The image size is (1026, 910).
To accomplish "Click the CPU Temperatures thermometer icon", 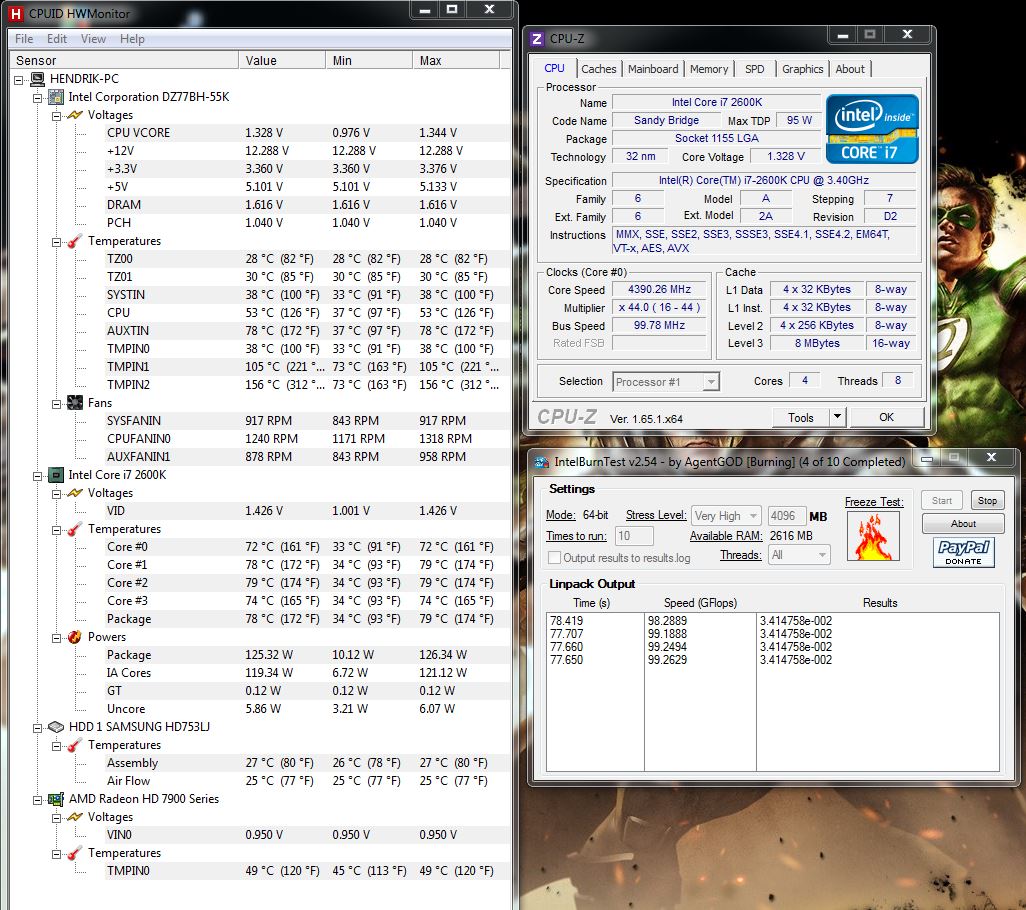I will [75, 529].
